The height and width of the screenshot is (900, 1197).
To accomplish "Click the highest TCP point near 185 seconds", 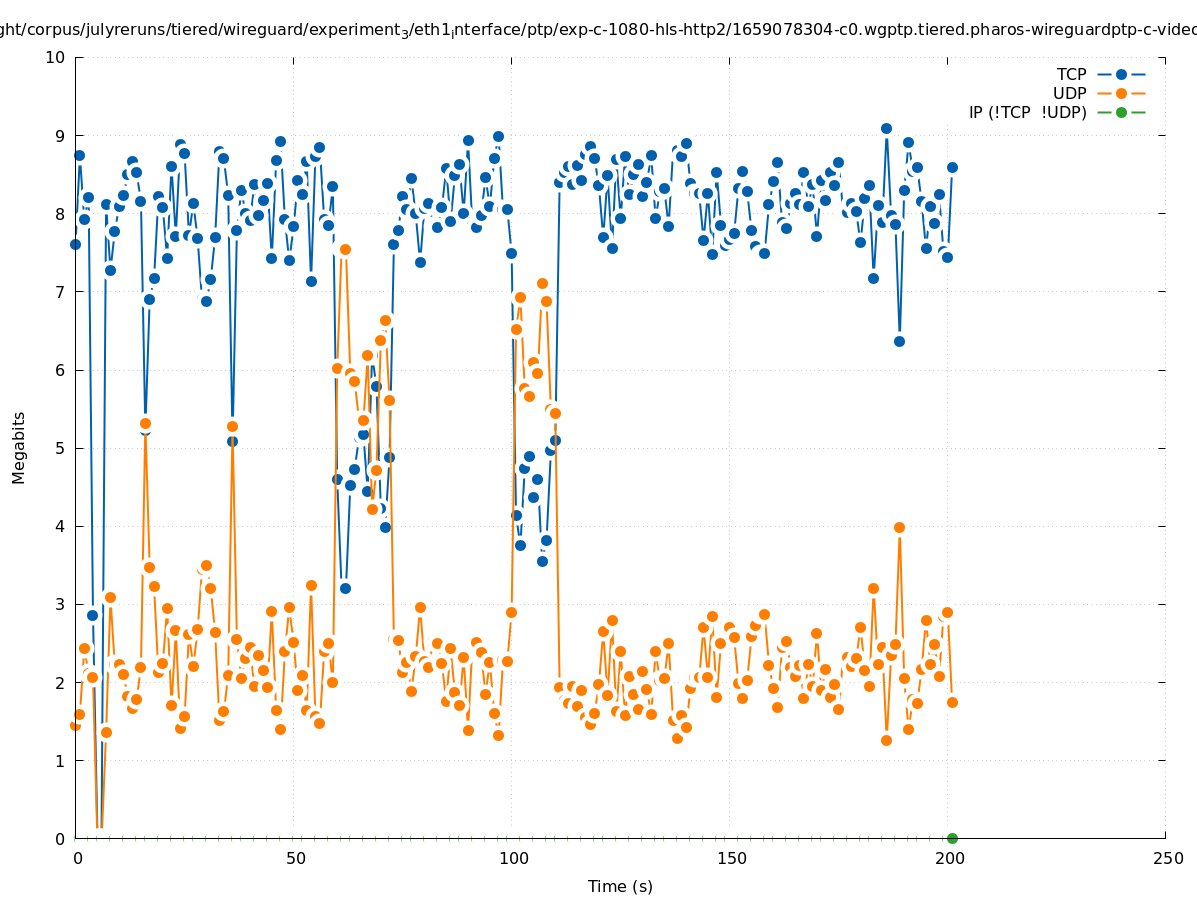I will pos(886,128).
